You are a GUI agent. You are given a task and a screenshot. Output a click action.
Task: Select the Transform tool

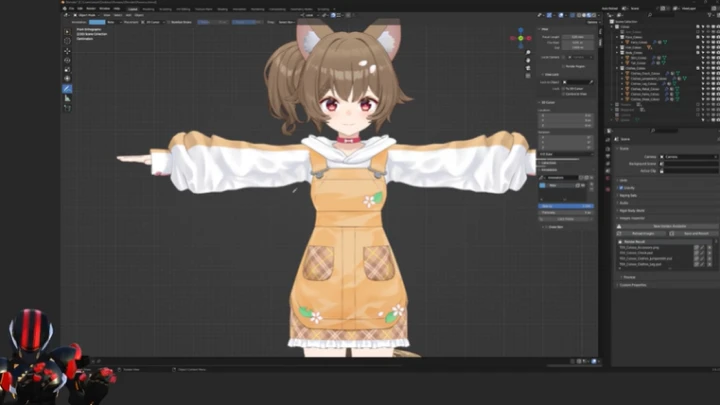point(68,79)
